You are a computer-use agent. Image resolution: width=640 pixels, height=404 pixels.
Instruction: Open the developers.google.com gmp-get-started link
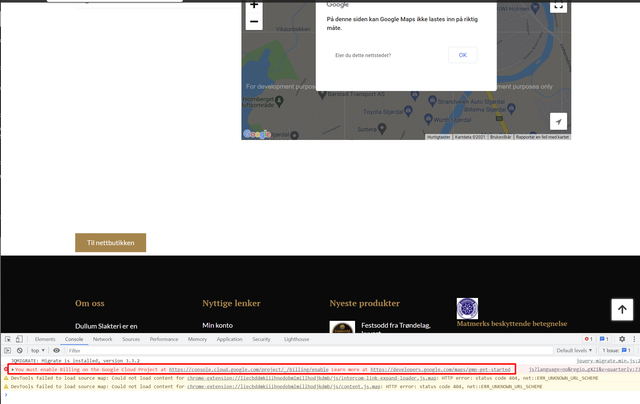[x=440, y=370]
